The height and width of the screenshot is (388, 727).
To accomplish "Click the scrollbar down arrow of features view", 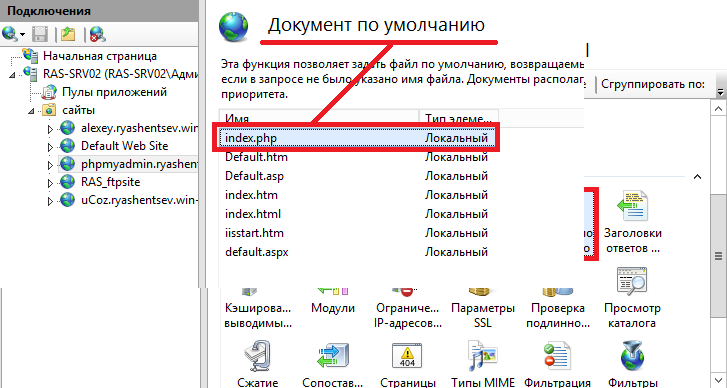I will 719,380.
